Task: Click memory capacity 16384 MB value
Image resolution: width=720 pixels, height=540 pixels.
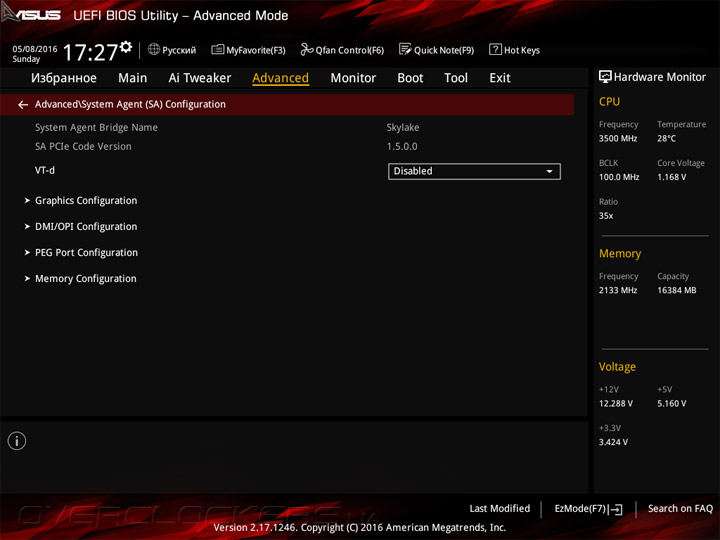Action: [676, 291]
